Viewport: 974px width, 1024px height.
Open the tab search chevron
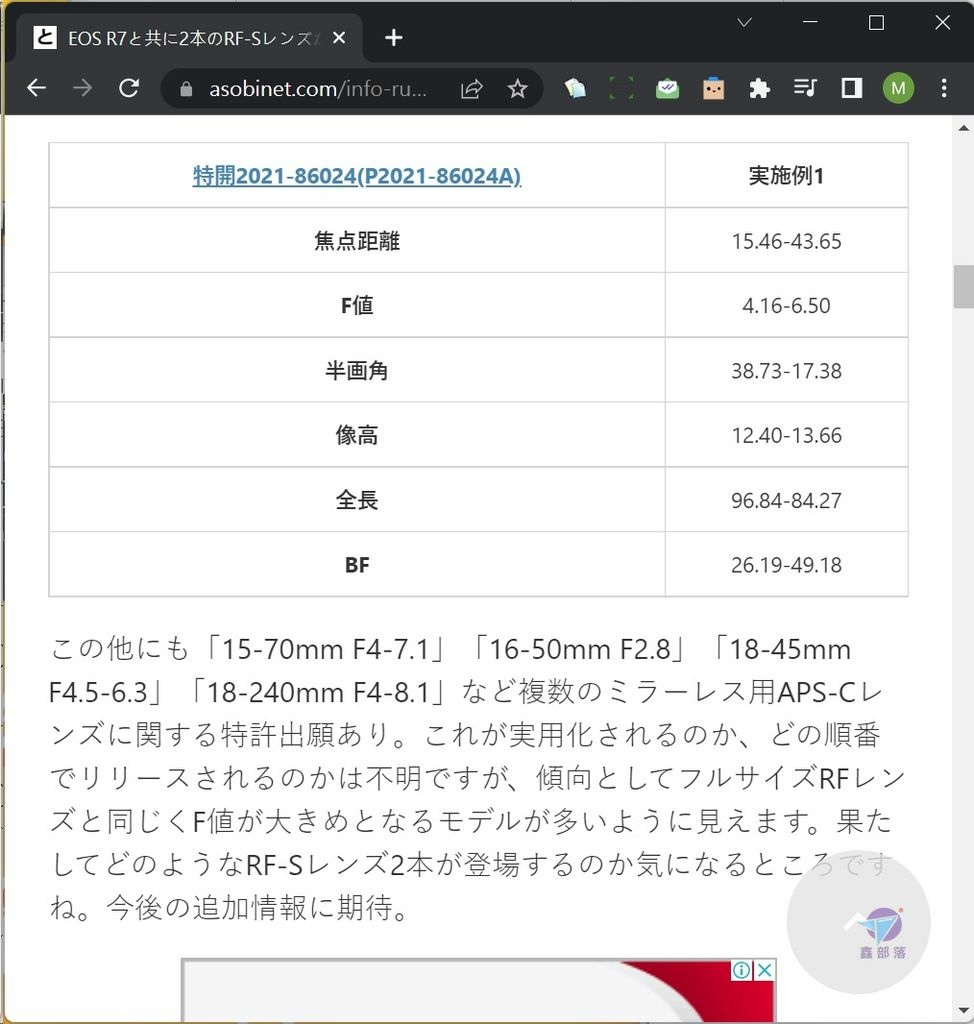coord(744,22)
